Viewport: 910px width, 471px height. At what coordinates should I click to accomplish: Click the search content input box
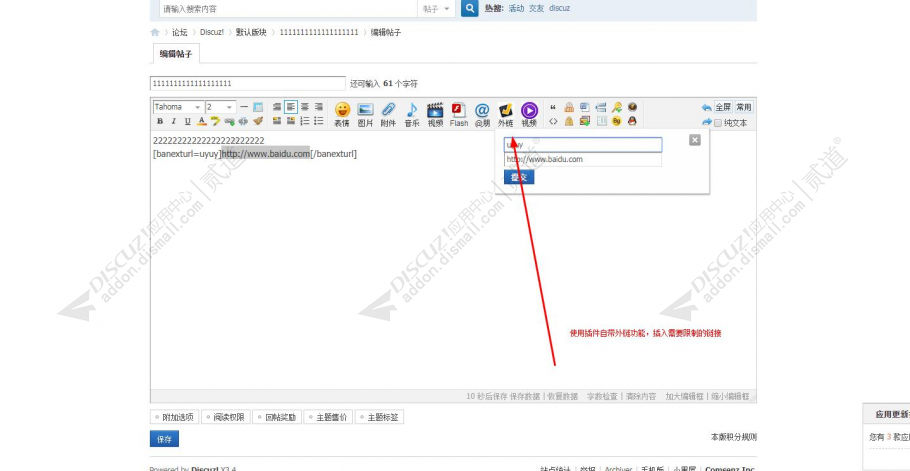click(x=288, y=9)
